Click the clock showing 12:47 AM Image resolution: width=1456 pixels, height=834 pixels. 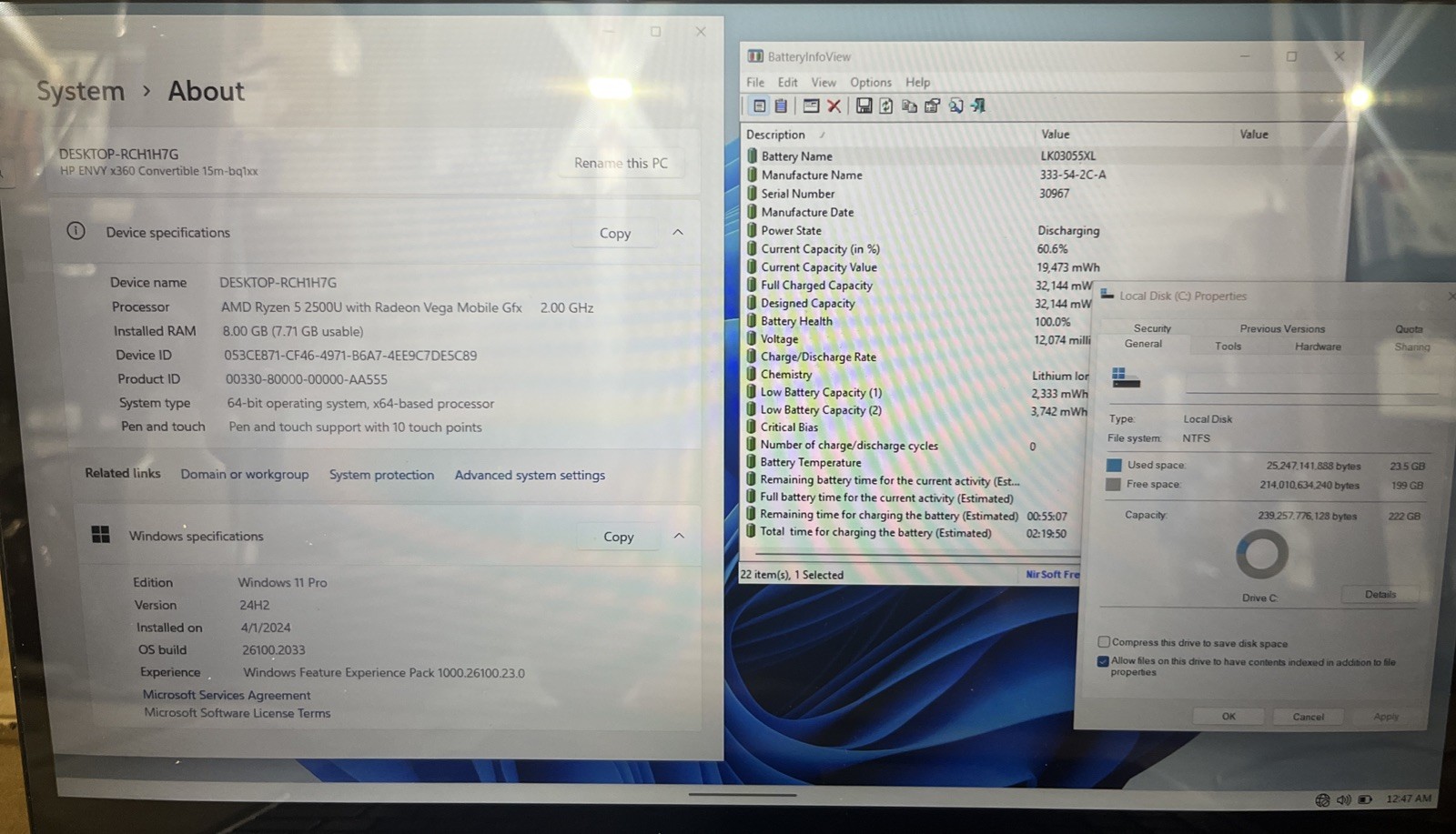pos(1409,799)
